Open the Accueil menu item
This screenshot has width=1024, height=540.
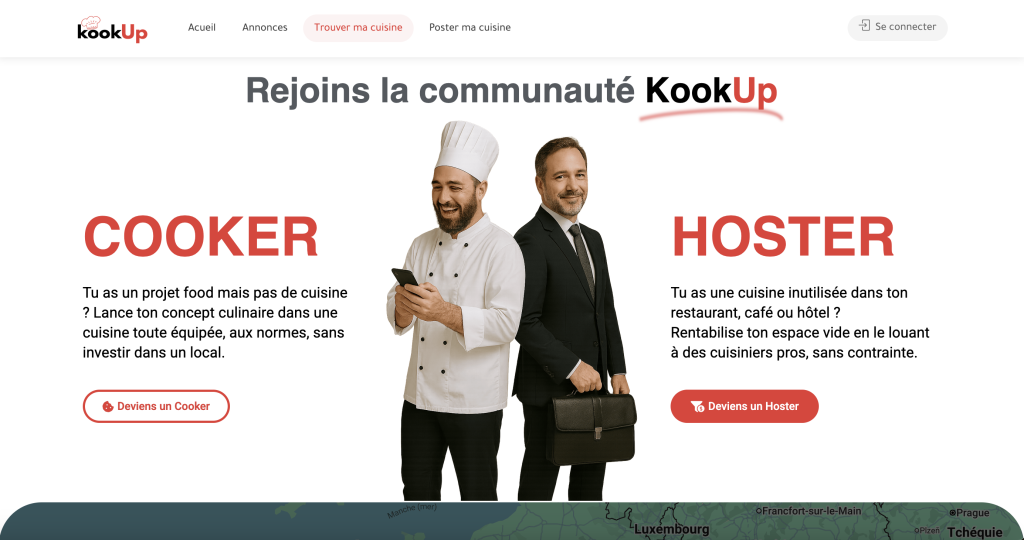tap(202, 27)
